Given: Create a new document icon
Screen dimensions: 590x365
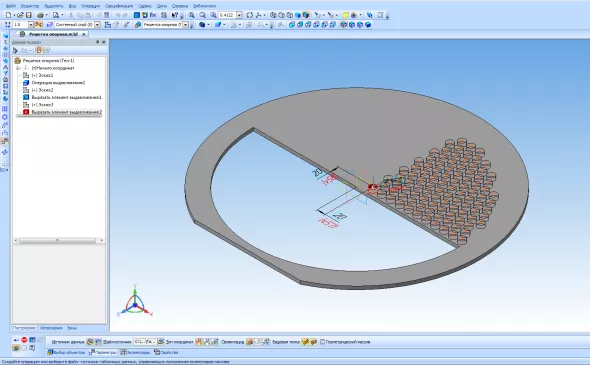Looking at the screenshot, I should (8, 15).
